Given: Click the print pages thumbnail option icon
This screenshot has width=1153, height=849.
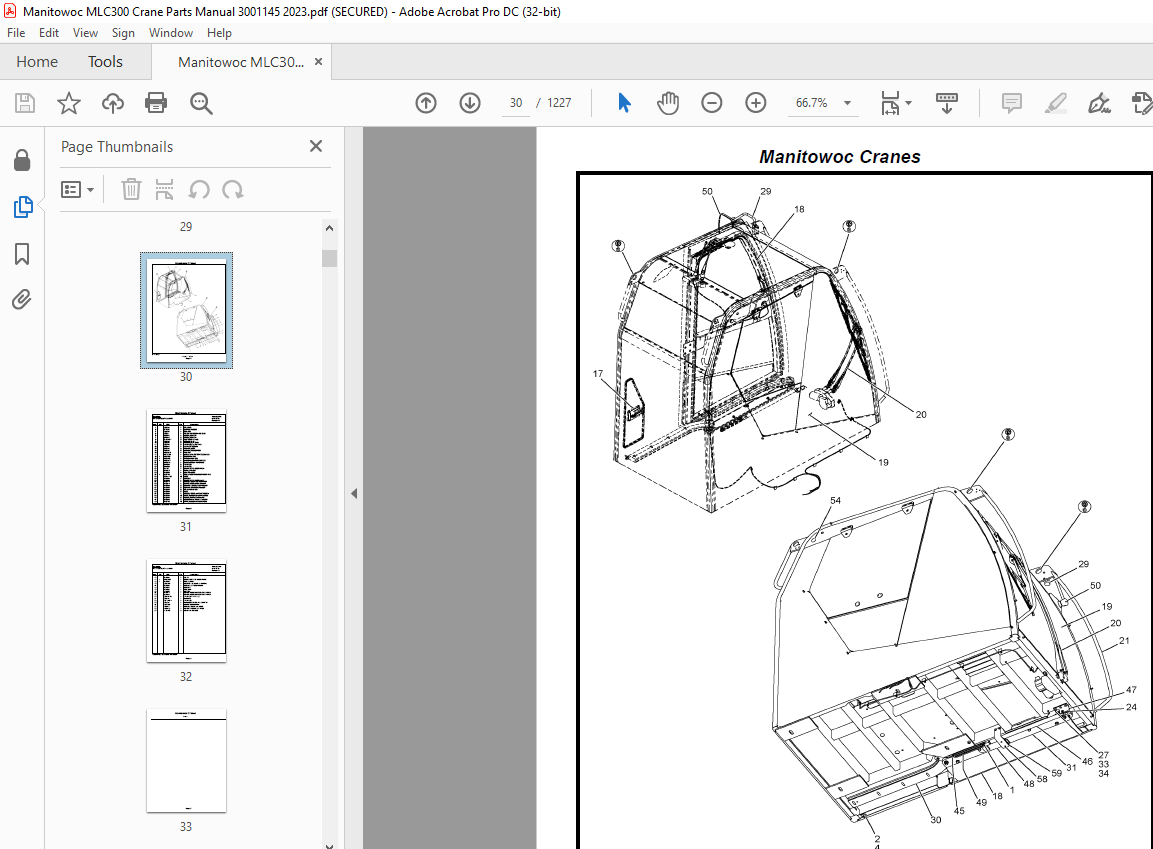Looking at the screenshot, I should [165, 190].
